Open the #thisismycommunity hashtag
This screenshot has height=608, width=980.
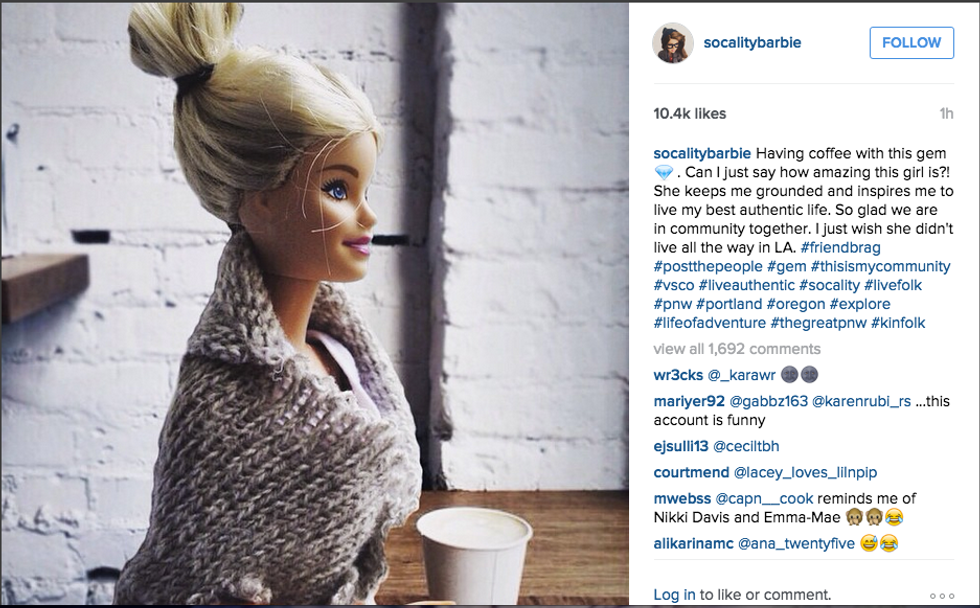click(881, 266)
